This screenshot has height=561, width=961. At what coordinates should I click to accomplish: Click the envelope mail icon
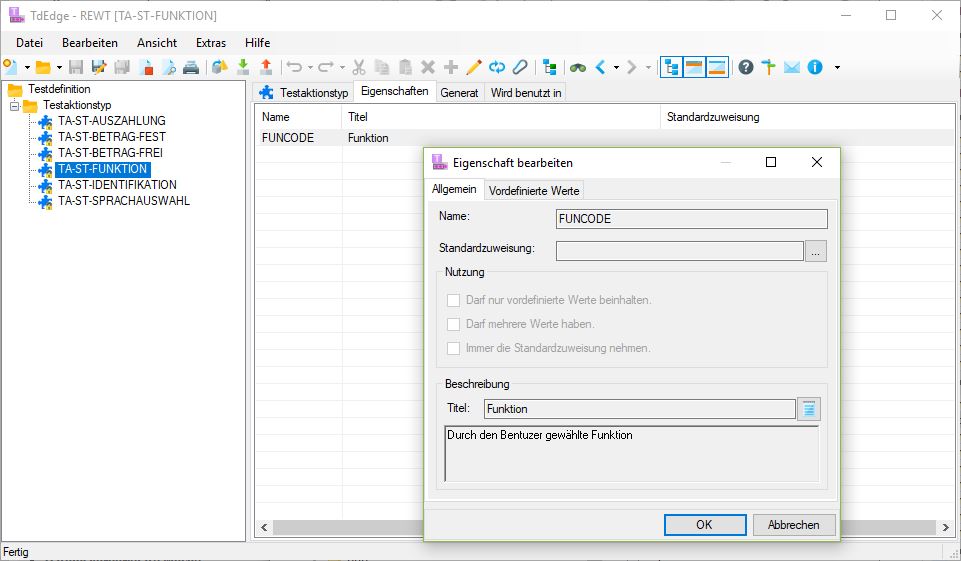792,67
